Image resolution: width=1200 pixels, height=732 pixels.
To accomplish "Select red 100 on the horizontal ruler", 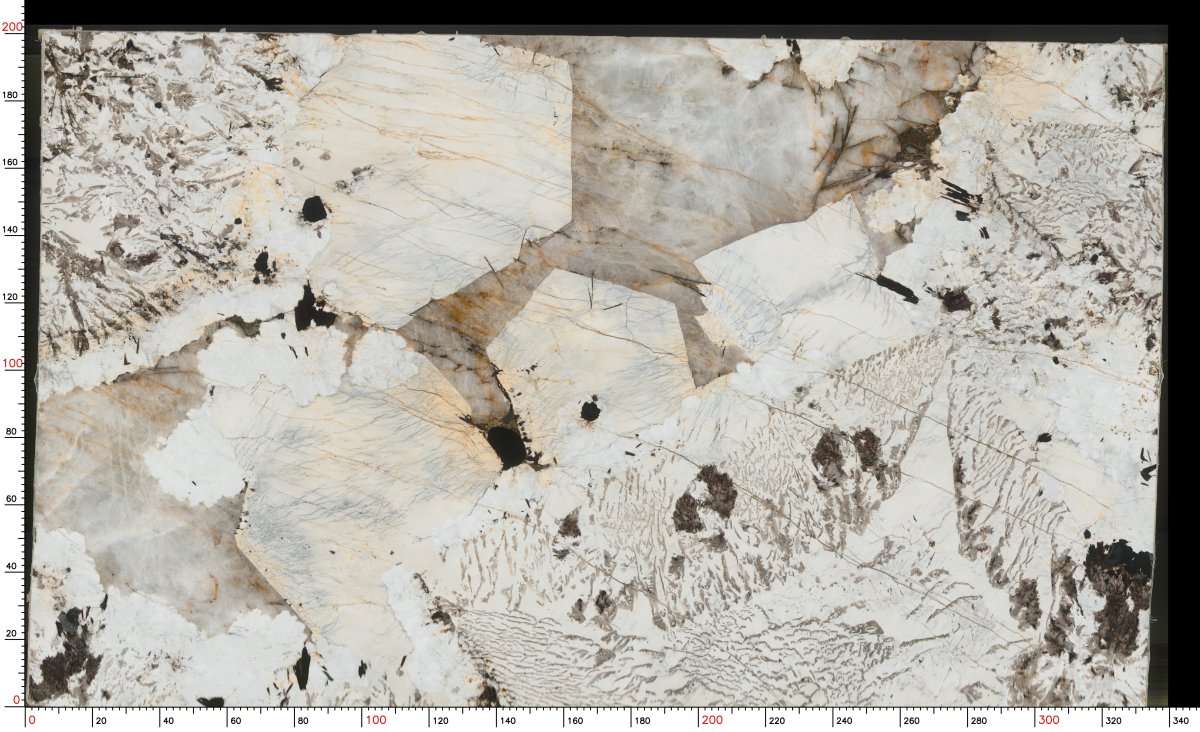I will coord(375,720).
